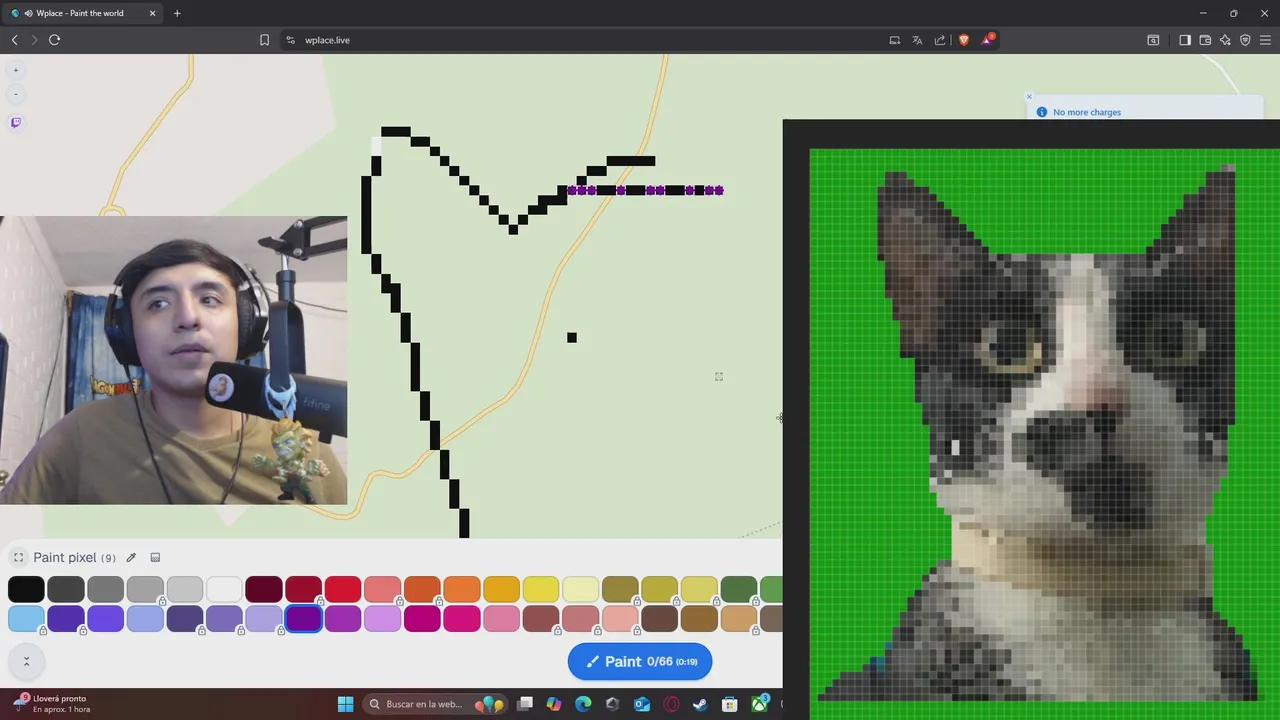Image resolution: width=1280 pixels, height=720 pixels.
Task: Click the blue Paint button
Action: coord(640,661)
